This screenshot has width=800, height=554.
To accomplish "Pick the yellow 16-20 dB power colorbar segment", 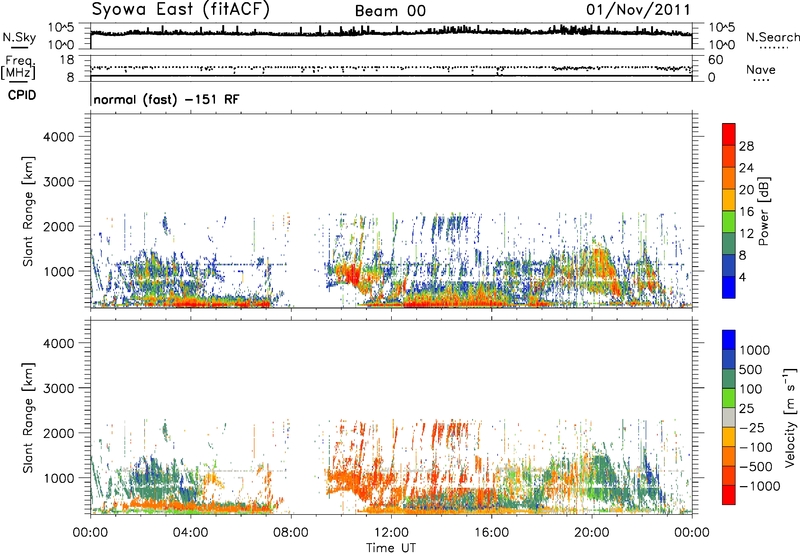I will pyautogui.click(x=729, y=200).
